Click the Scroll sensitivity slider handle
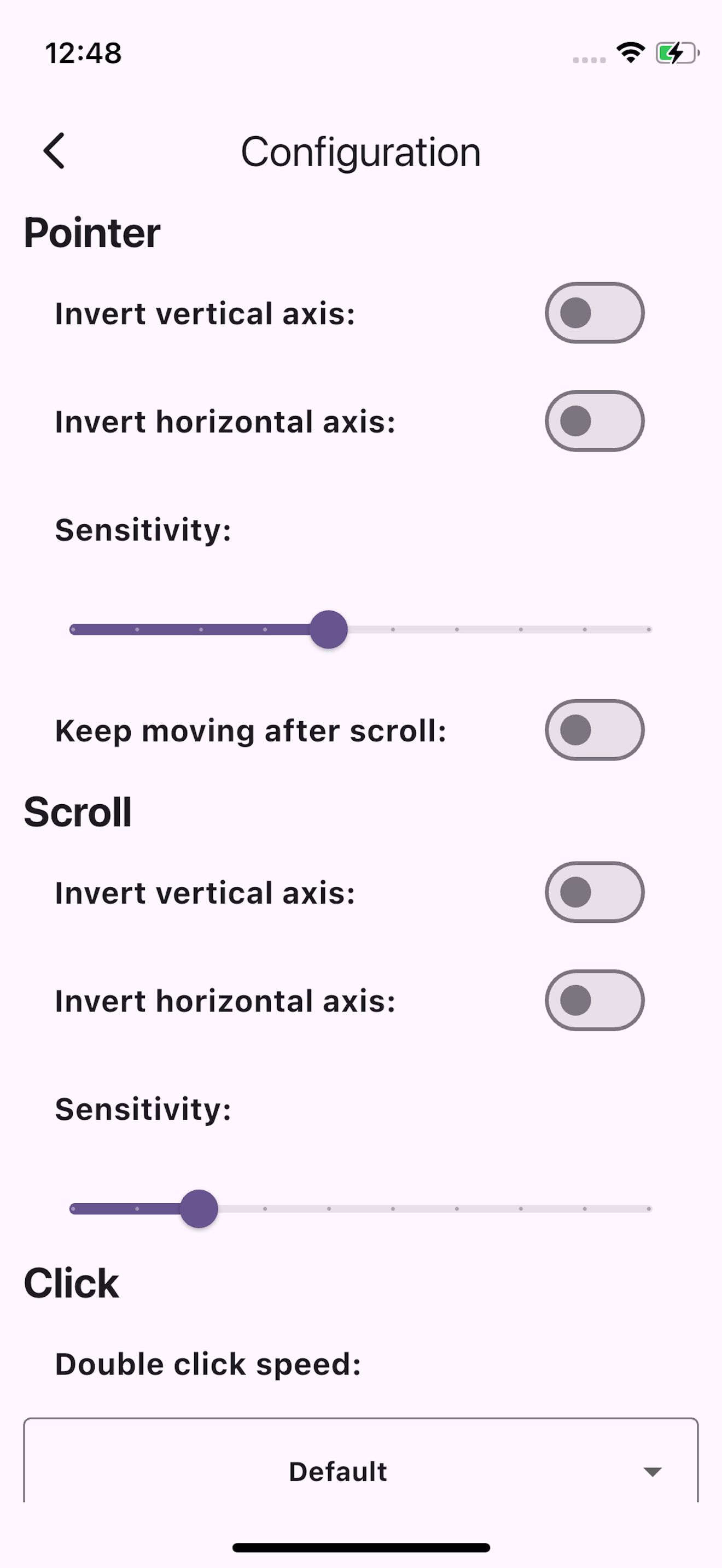Screen dimensions: 722x1568 [x=199, y=1209]
